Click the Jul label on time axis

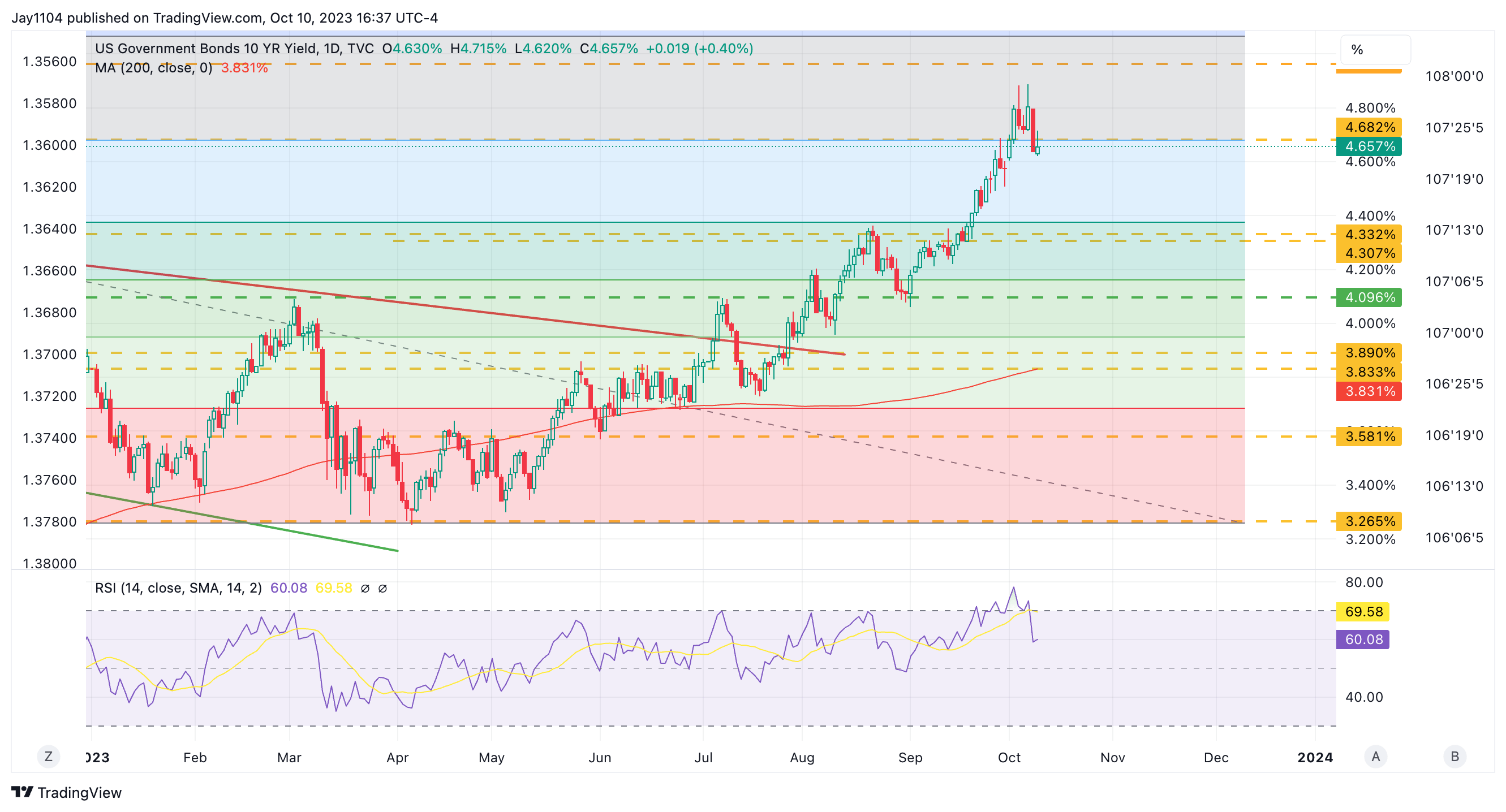click(x=703, y=758)
